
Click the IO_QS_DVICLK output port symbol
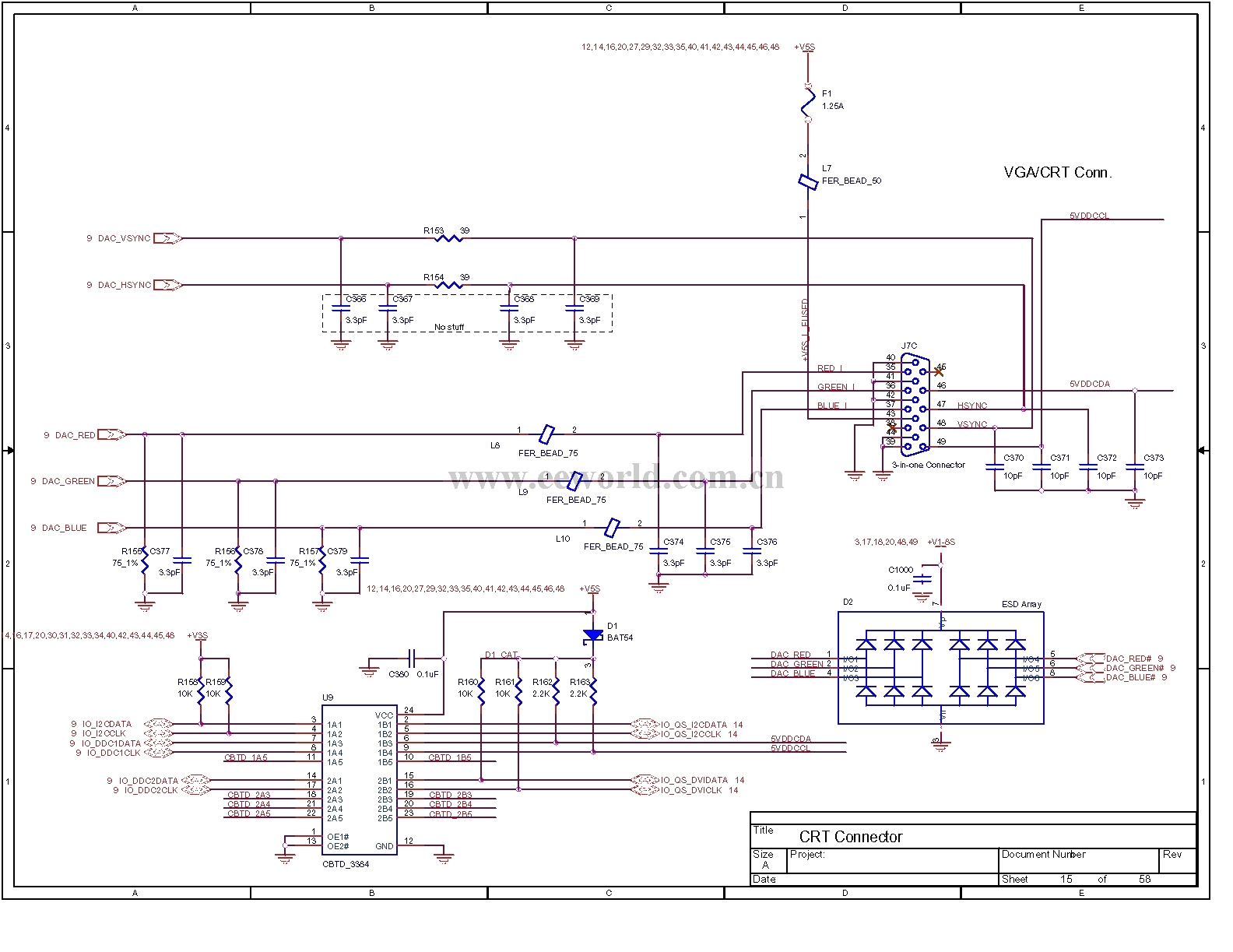pos(645,789)
